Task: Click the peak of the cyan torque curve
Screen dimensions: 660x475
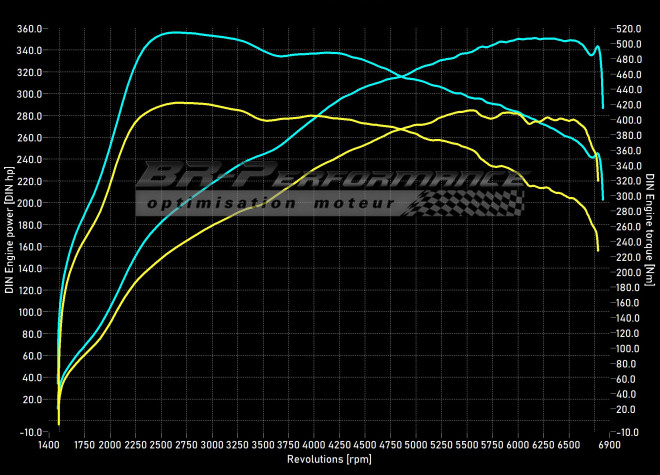Action: (172, 32)
